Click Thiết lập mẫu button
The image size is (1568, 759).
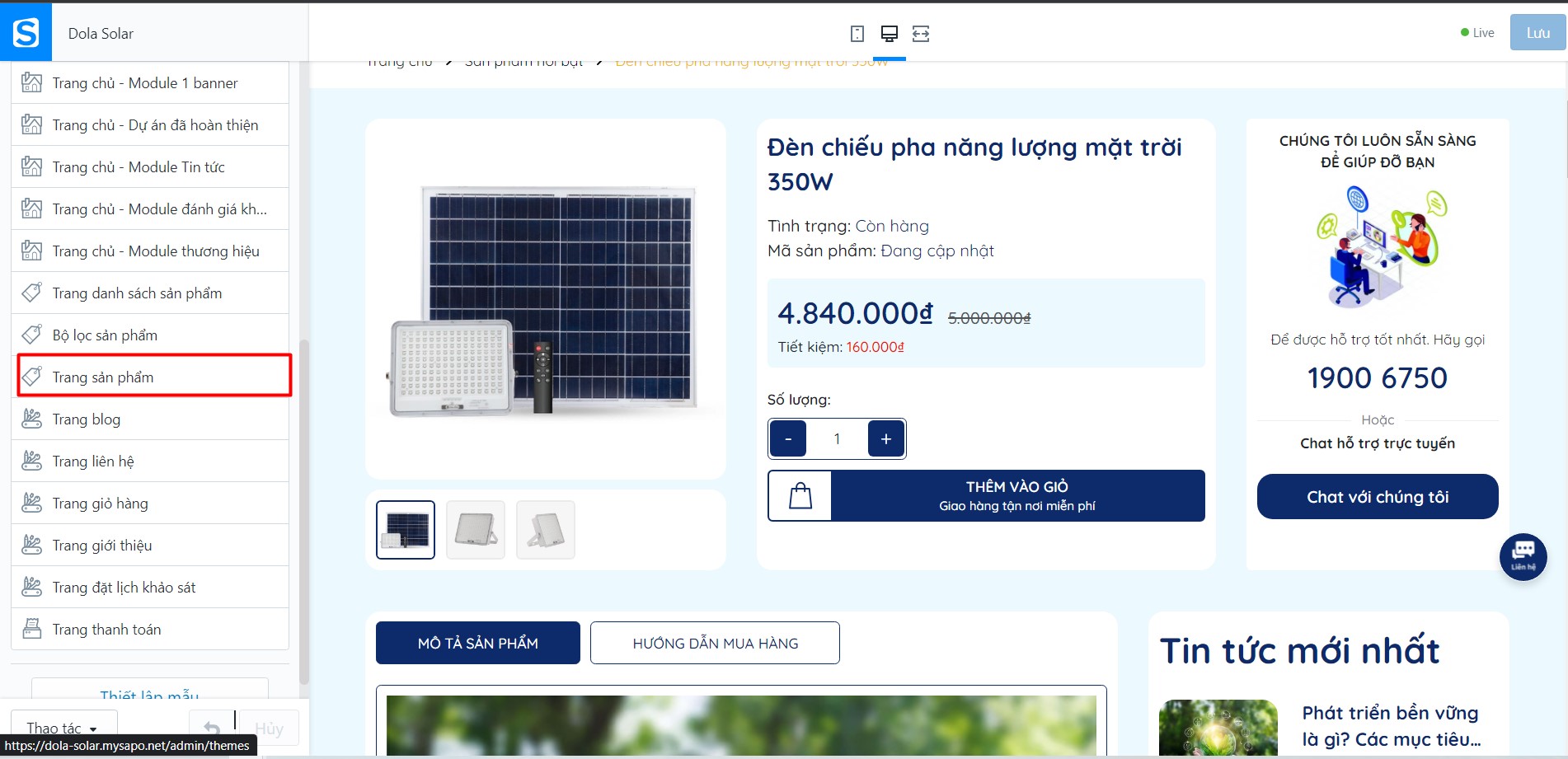tap(150, 691)
